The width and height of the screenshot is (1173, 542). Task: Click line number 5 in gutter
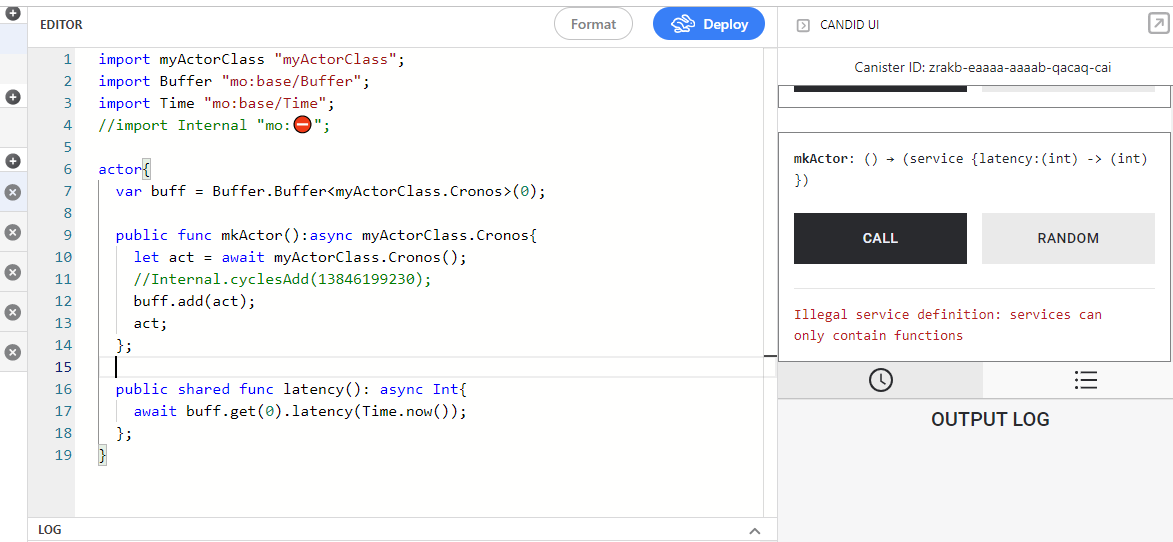[x=68, y=147]
